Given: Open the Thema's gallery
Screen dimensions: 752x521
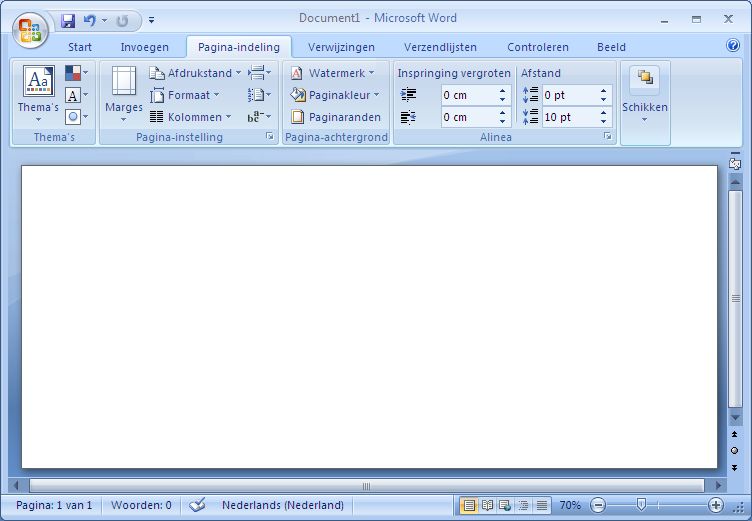Looking at the screenshot, I should coord(38,94).
